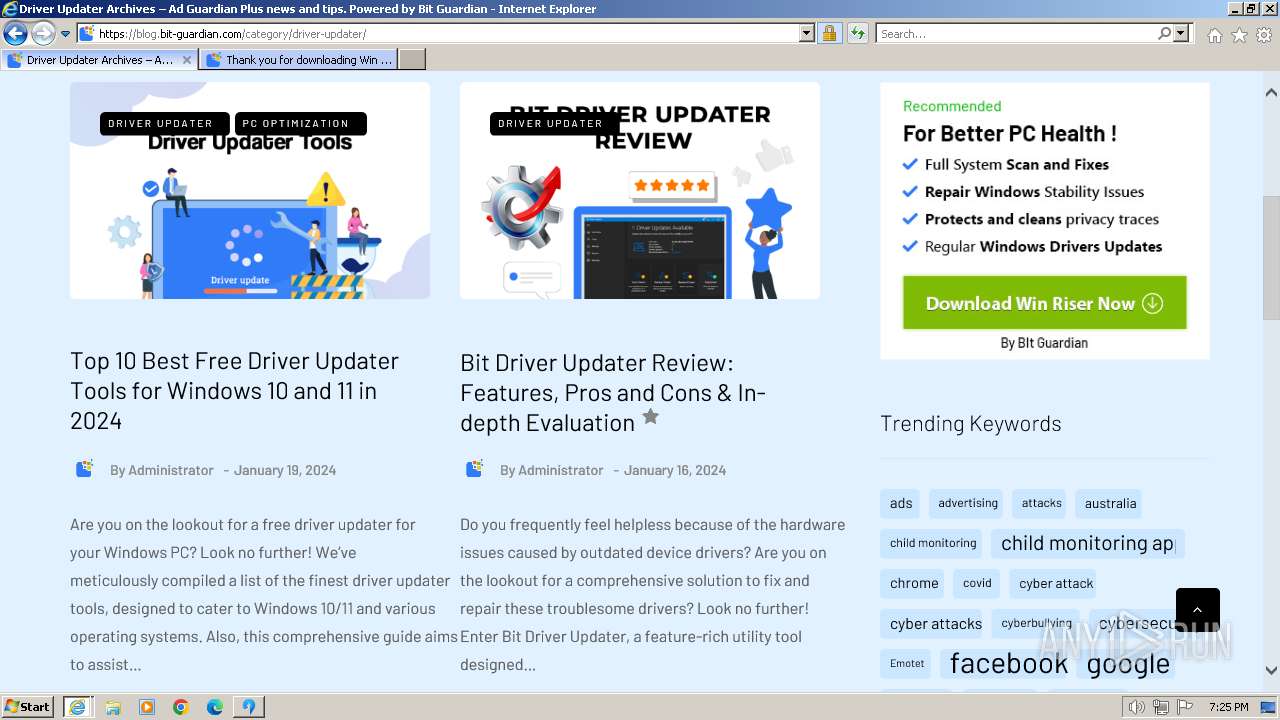Select the covid keyword tag

tap(977, 583)
